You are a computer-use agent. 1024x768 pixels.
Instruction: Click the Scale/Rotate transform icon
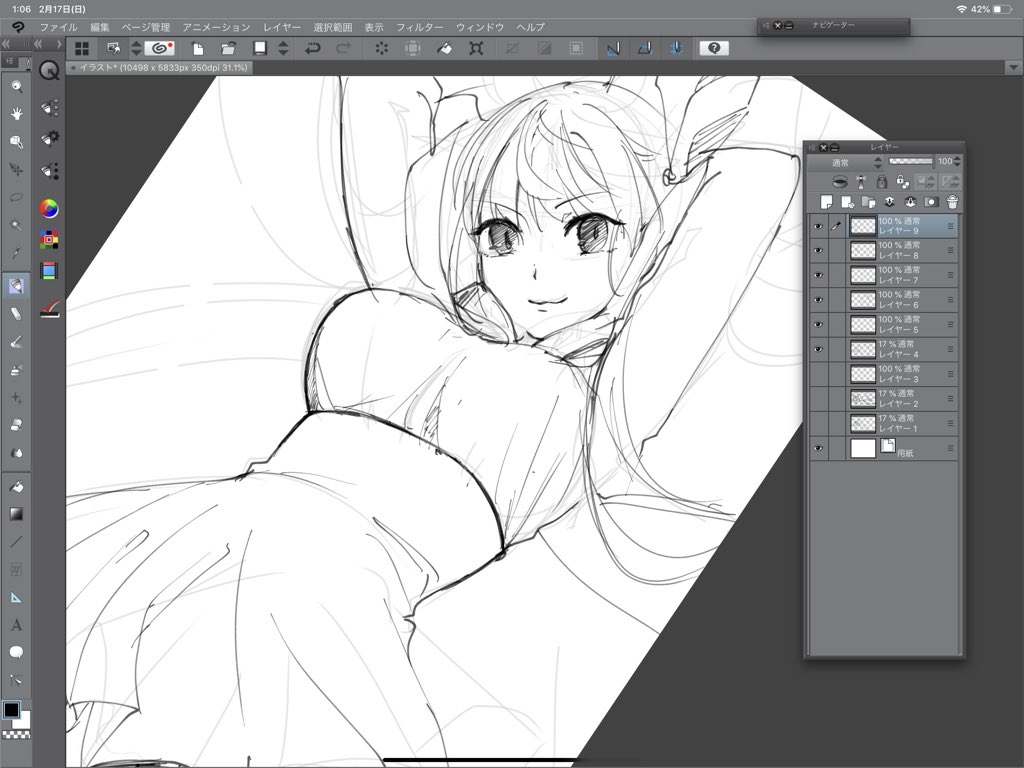click(476, 48)
